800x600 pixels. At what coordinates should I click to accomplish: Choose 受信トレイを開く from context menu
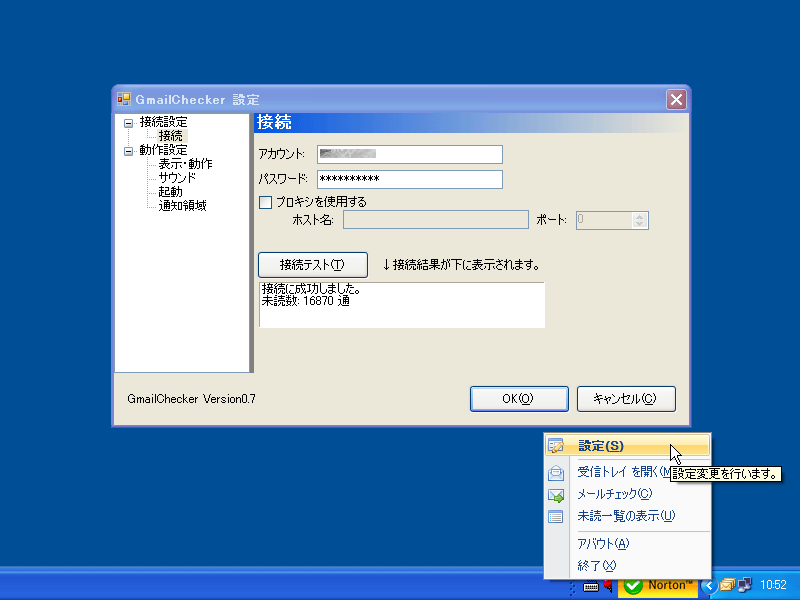point(628,472)
